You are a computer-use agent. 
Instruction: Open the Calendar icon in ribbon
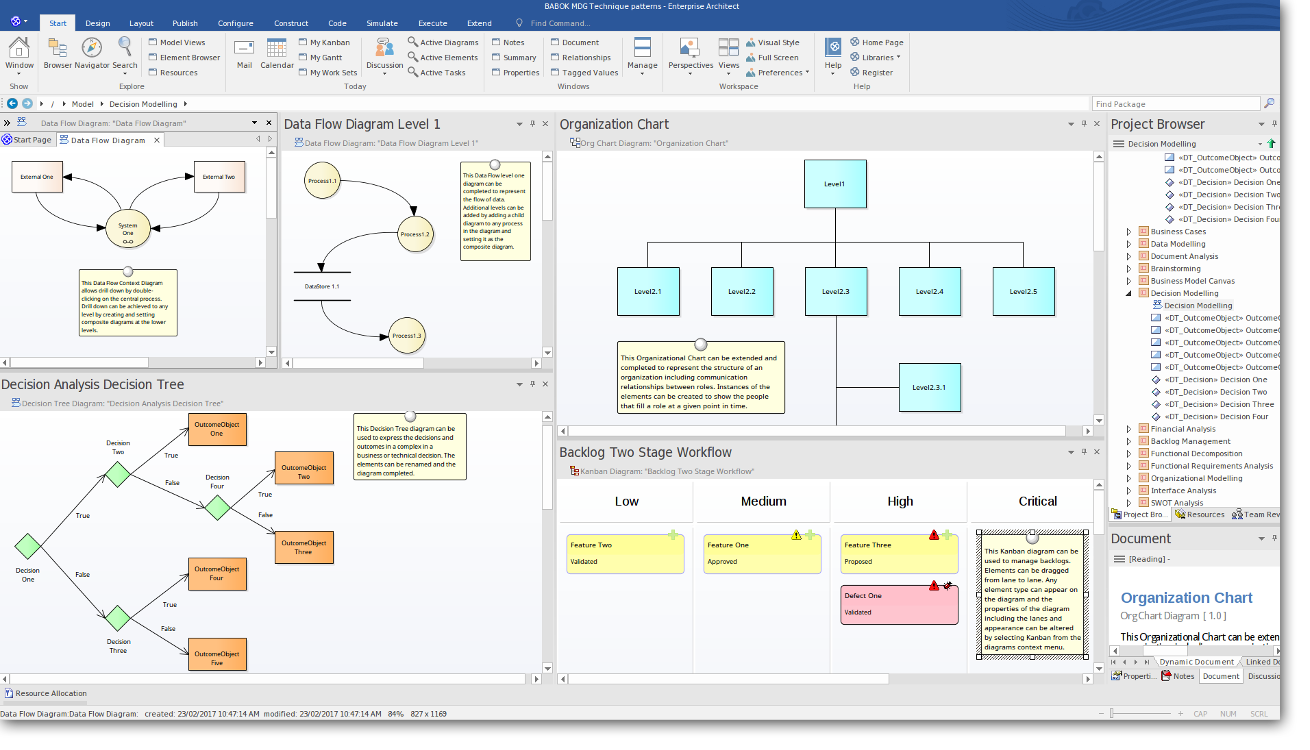[277, 49]
